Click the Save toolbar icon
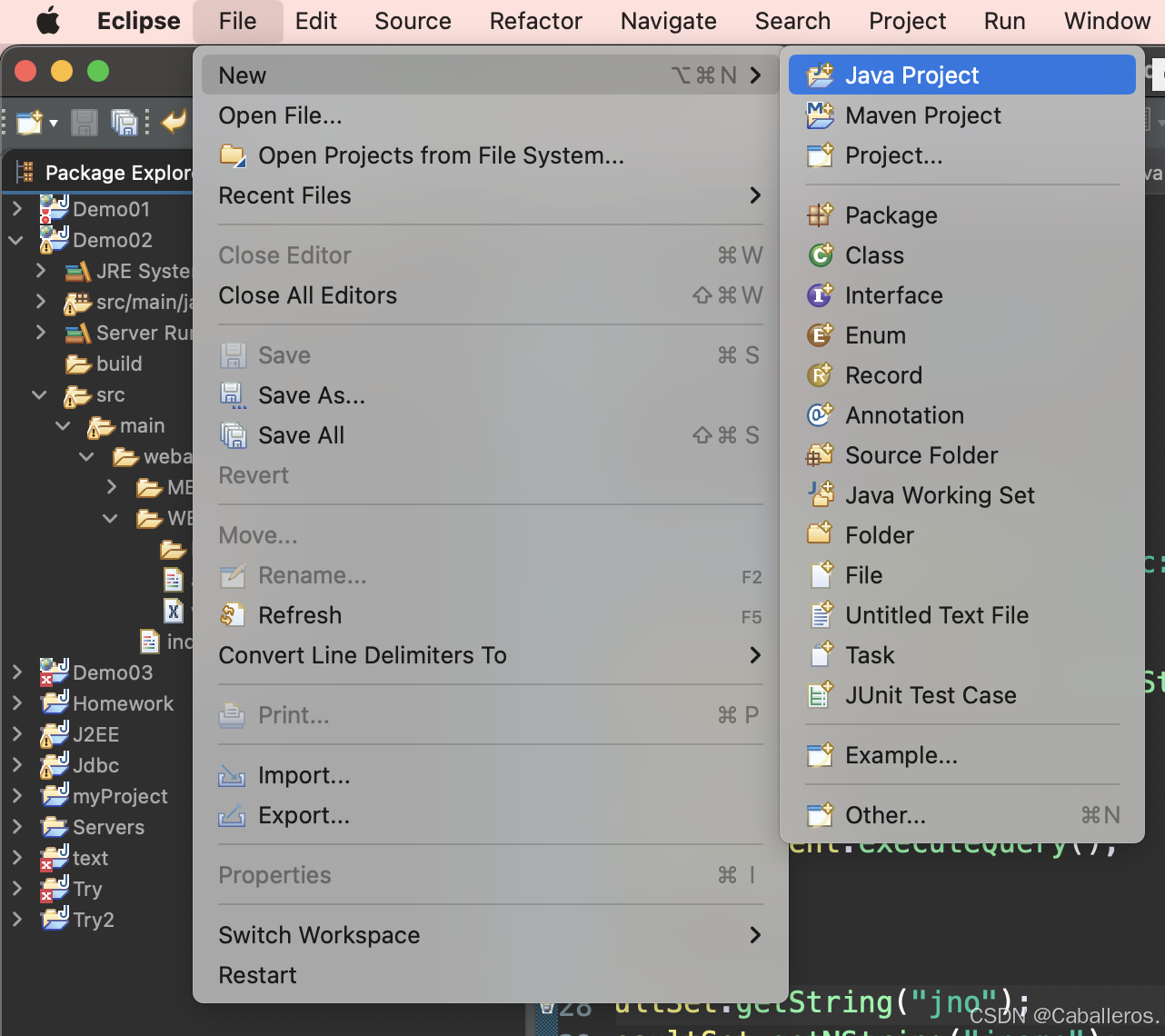Viewport: 1165px width, 1036px height. 84,123
